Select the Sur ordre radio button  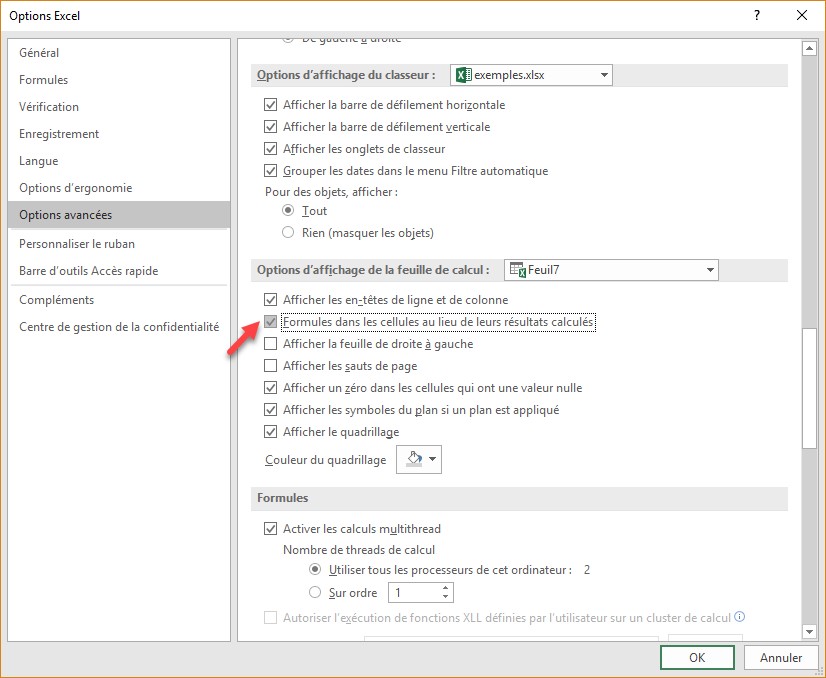314,592
